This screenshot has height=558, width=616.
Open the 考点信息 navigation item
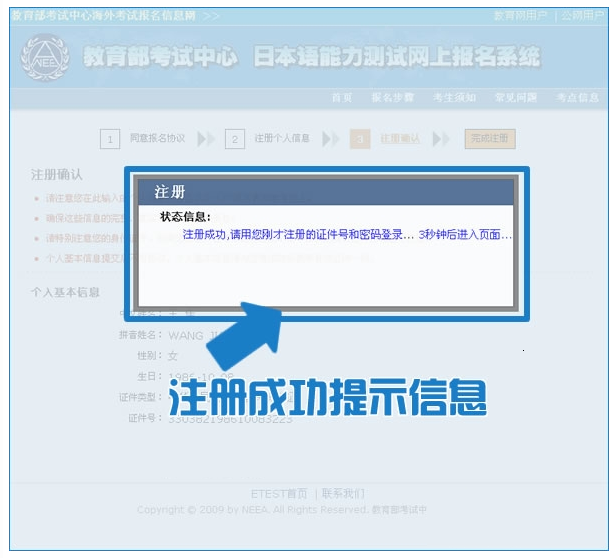coord(578,97)
